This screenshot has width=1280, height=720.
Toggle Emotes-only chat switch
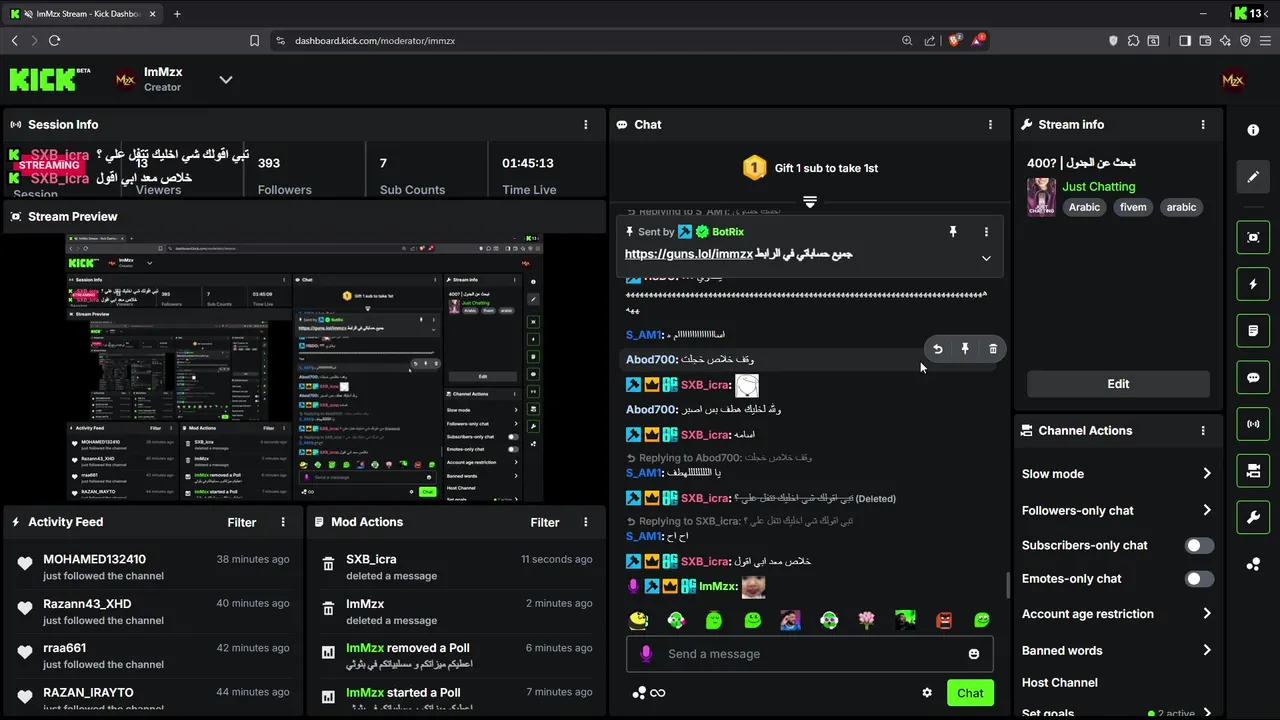[x=1199, y=579]
